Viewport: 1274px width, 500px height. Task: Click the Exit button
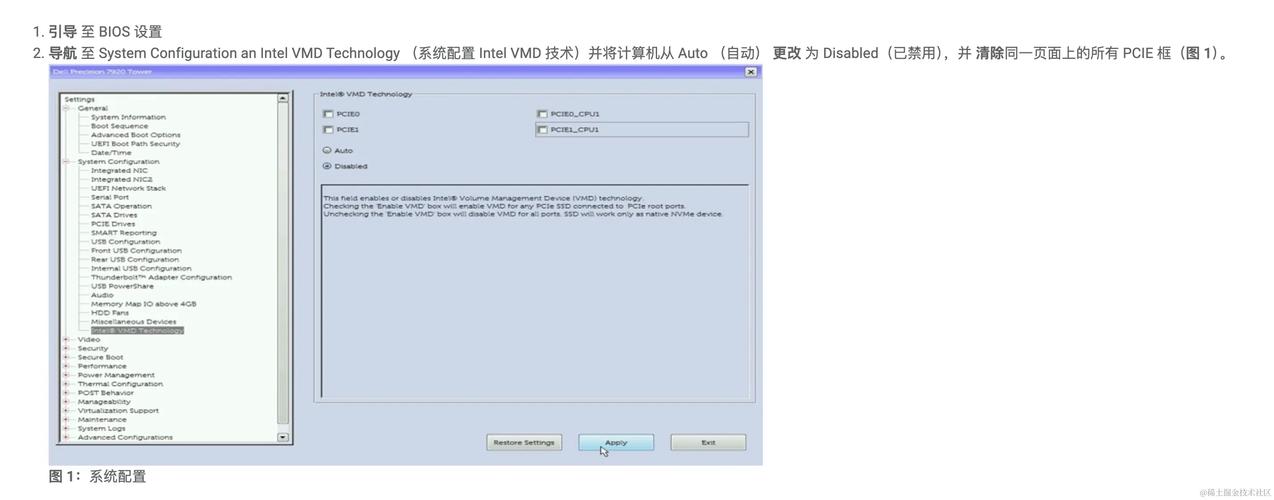[708, 442]
